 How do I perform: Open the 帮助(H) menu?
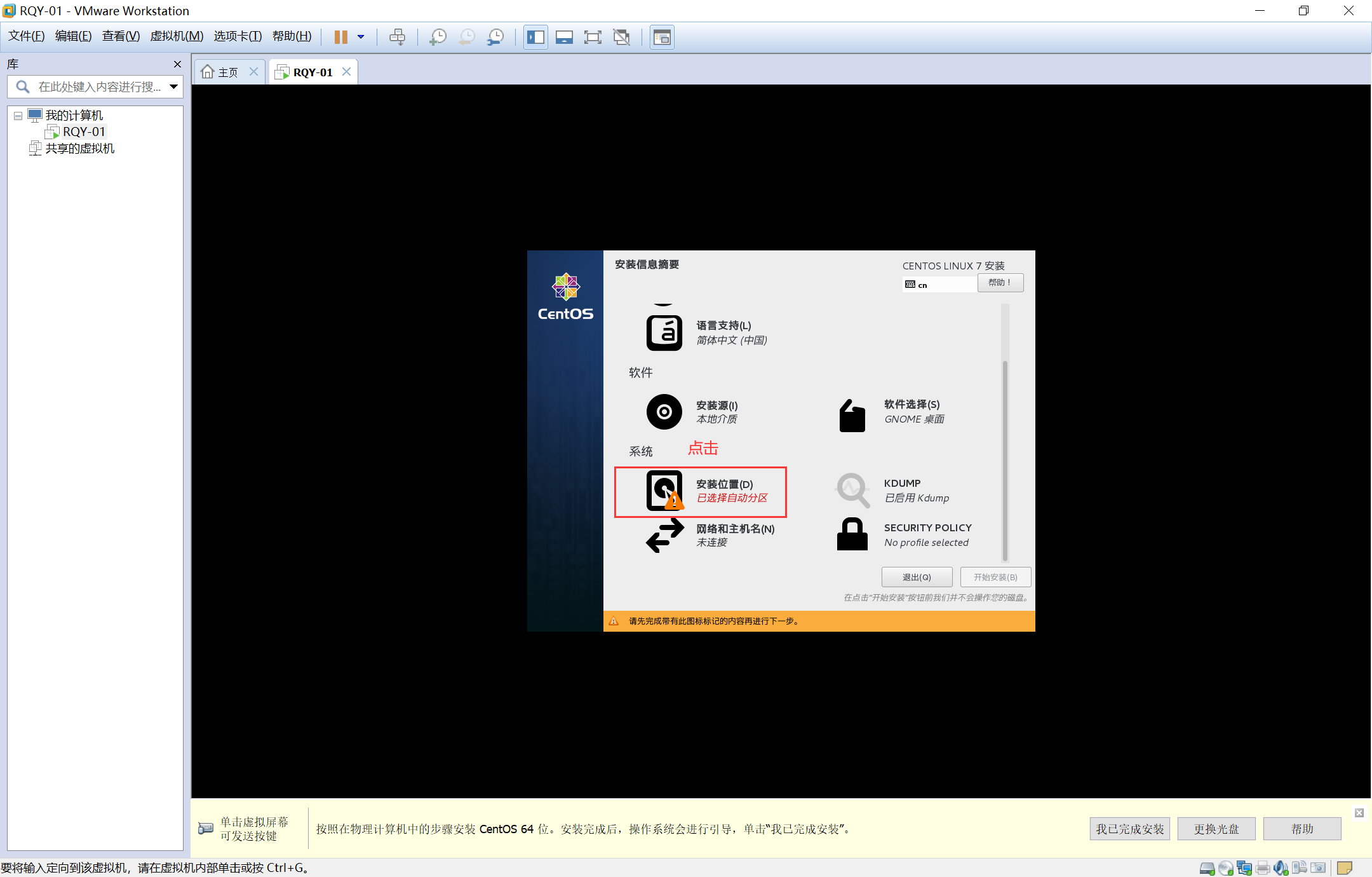click(292, 36)
